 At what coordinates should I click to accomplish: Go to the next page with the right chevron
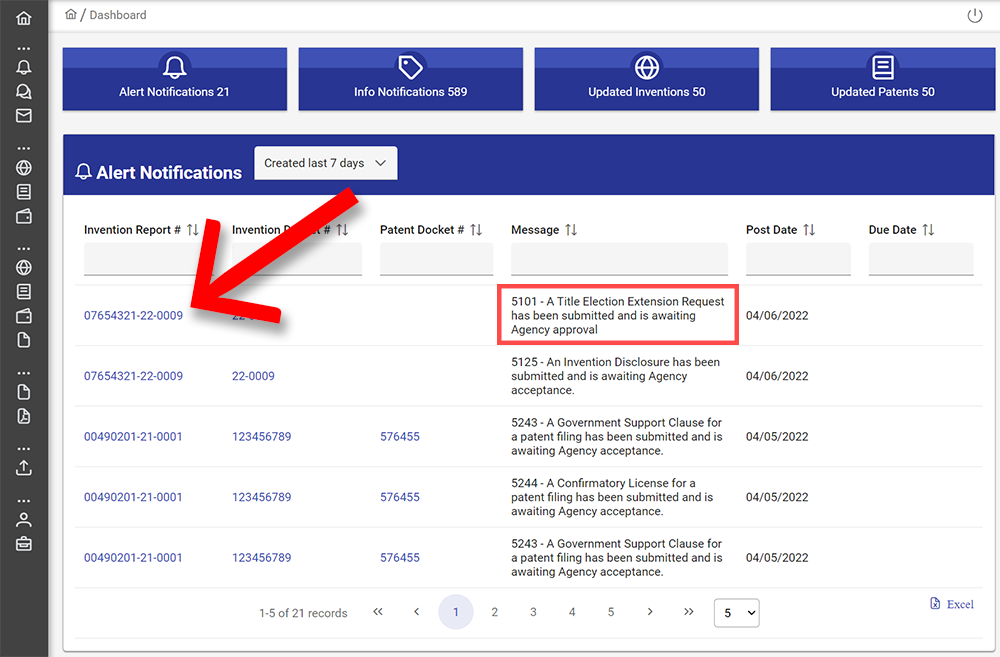pos(650,612)
